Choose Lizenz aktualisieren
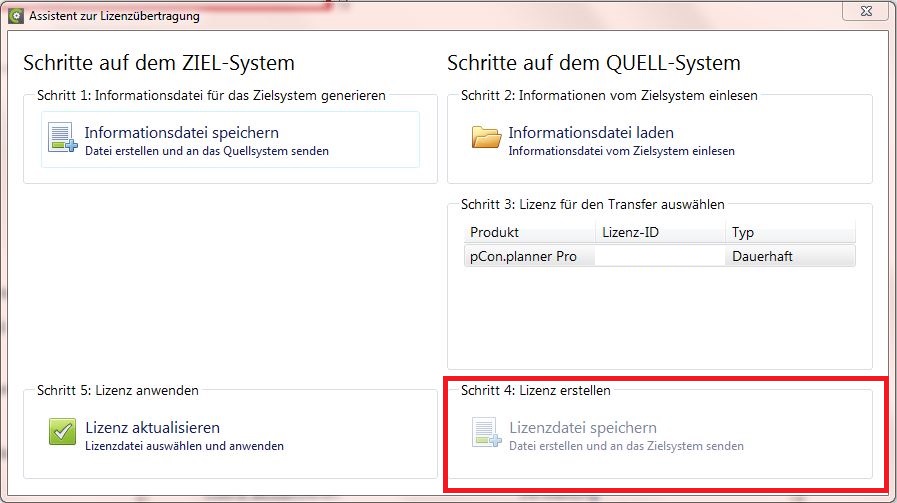The width and height of the screenshot is (897, 503). click(152, 427)
